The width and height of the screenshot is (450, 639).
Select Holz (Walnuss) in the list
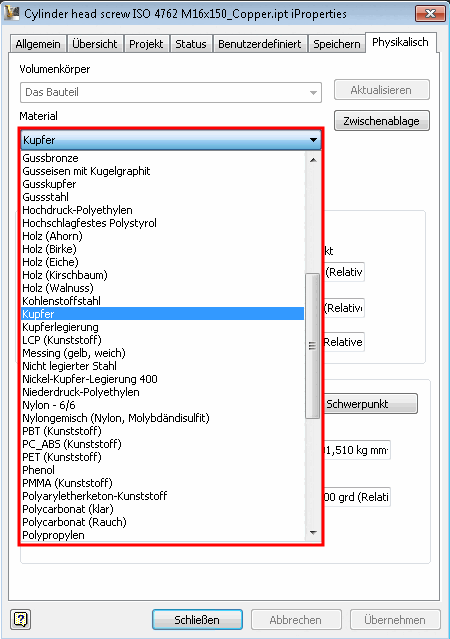(163, 288)
